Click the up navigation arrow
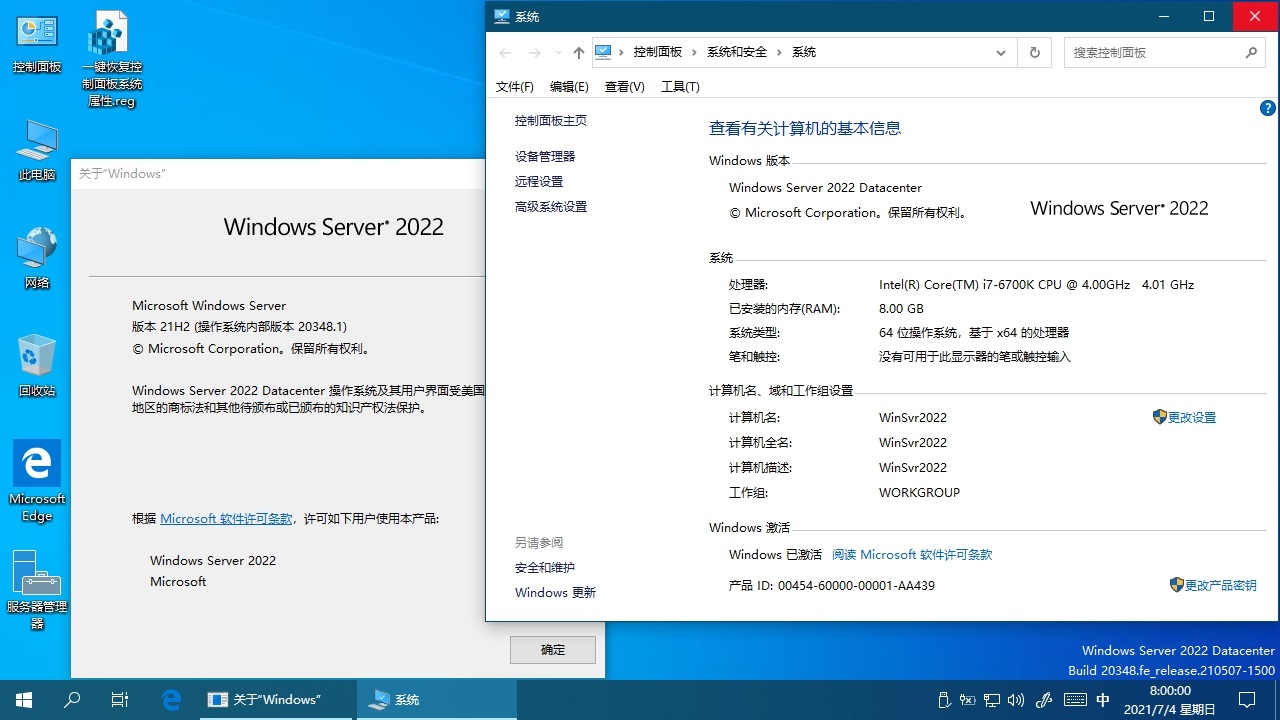 point(578,52)
